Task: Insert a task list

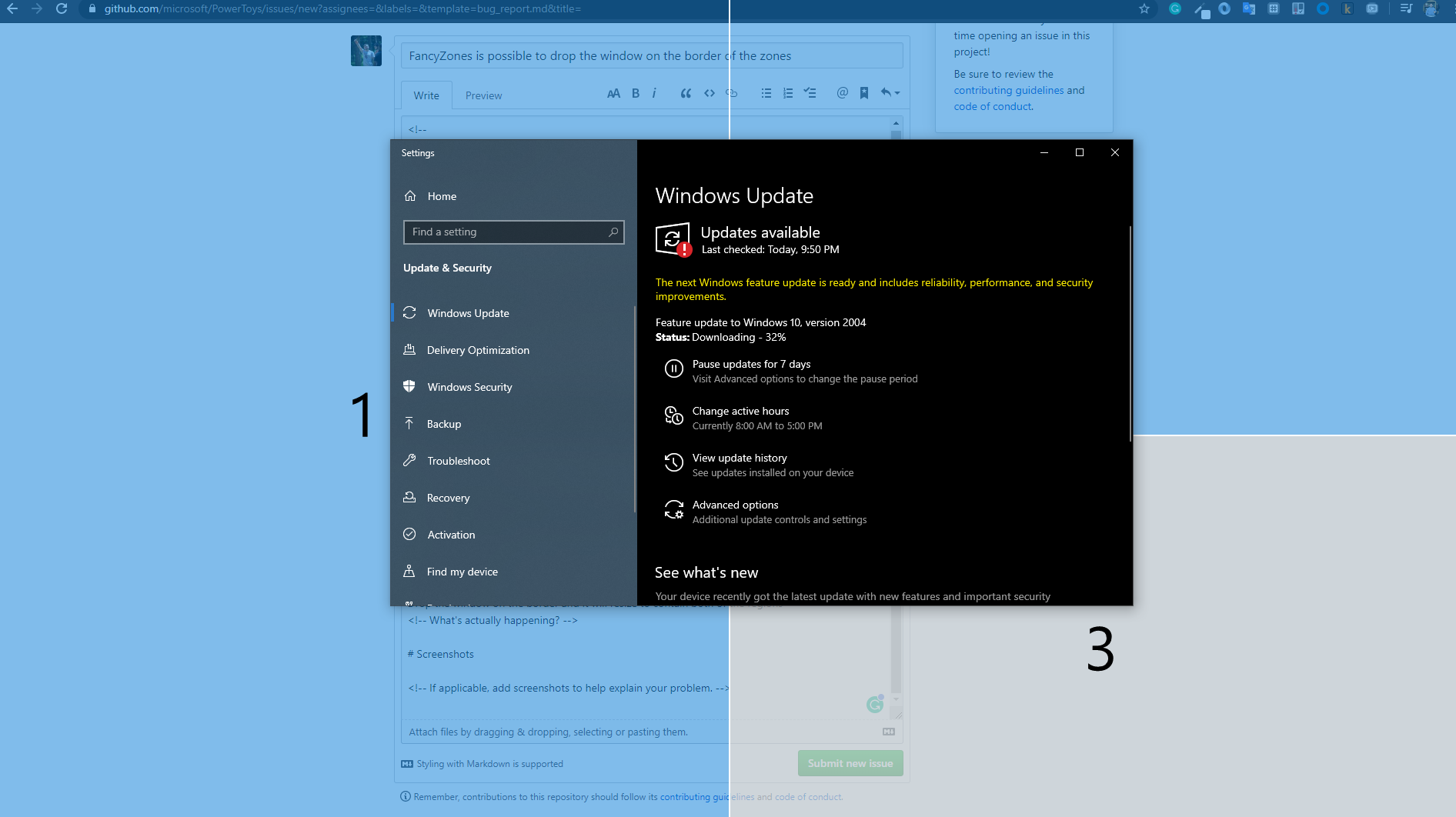Action: 810,93
